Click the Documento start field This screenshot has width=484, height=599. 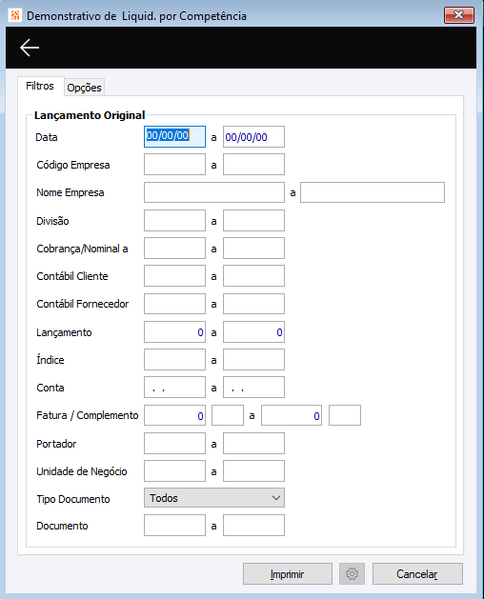pyautogui.click(x=175, y=525)
